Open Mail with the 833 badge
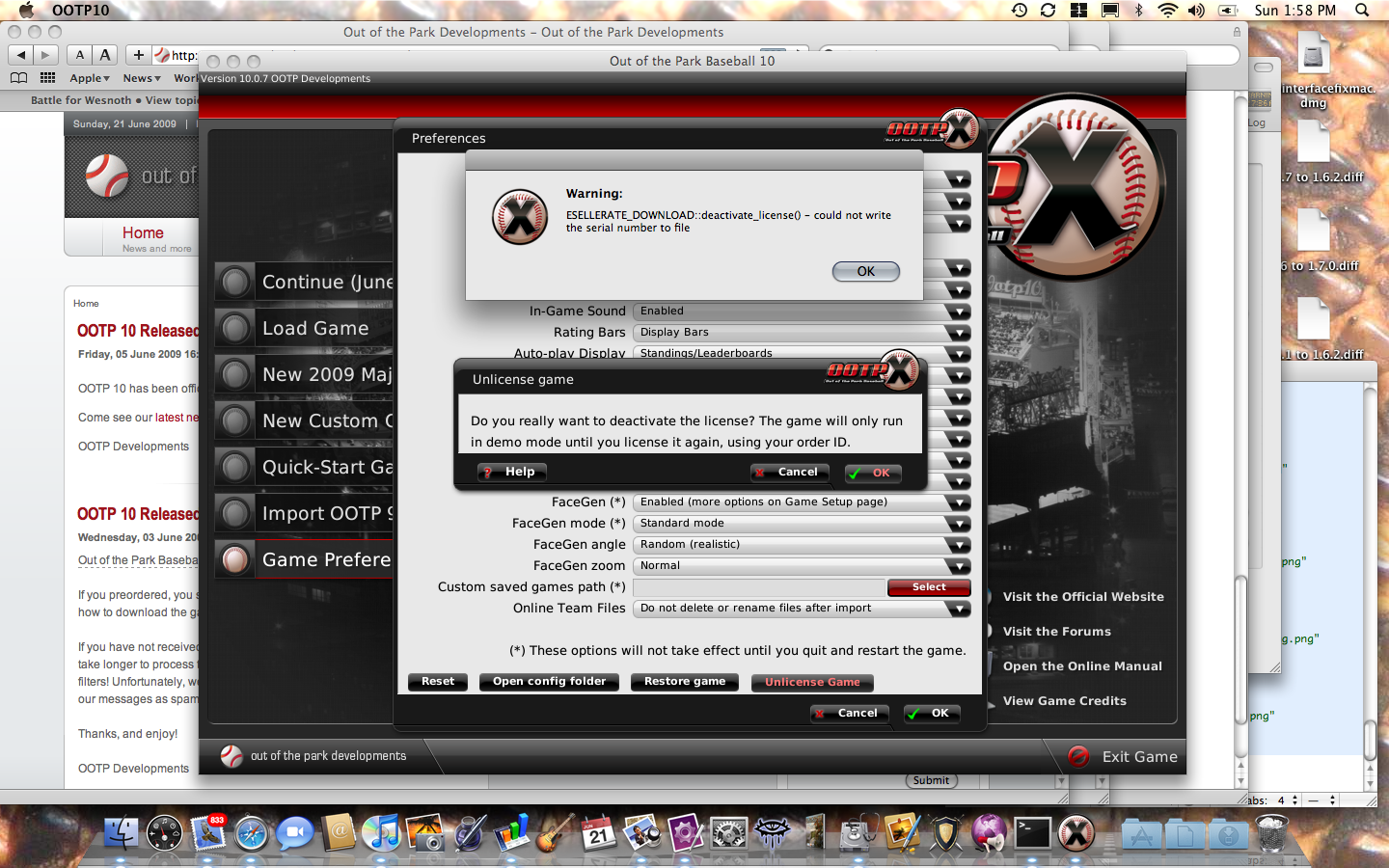Screen dimensions: 1389x868 [208, 831]
